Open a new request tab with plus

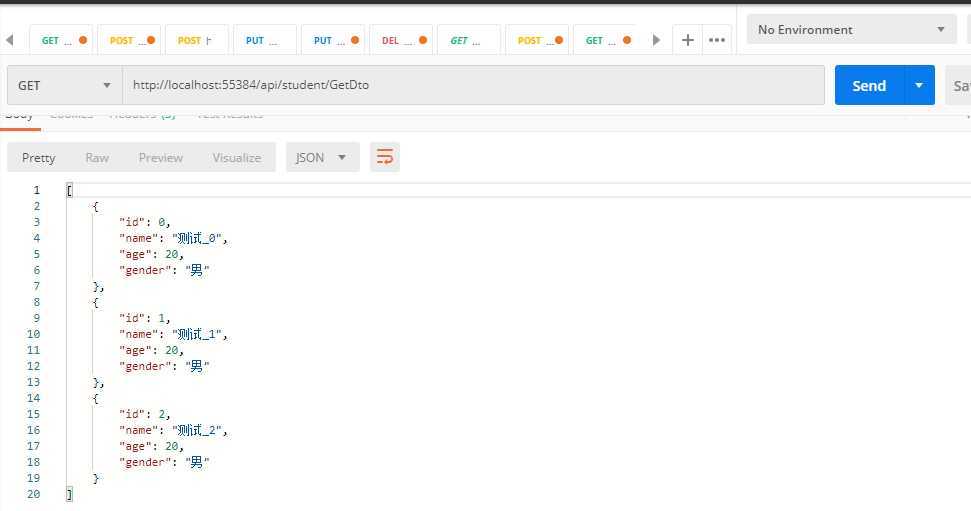click(x=687, y=40)
